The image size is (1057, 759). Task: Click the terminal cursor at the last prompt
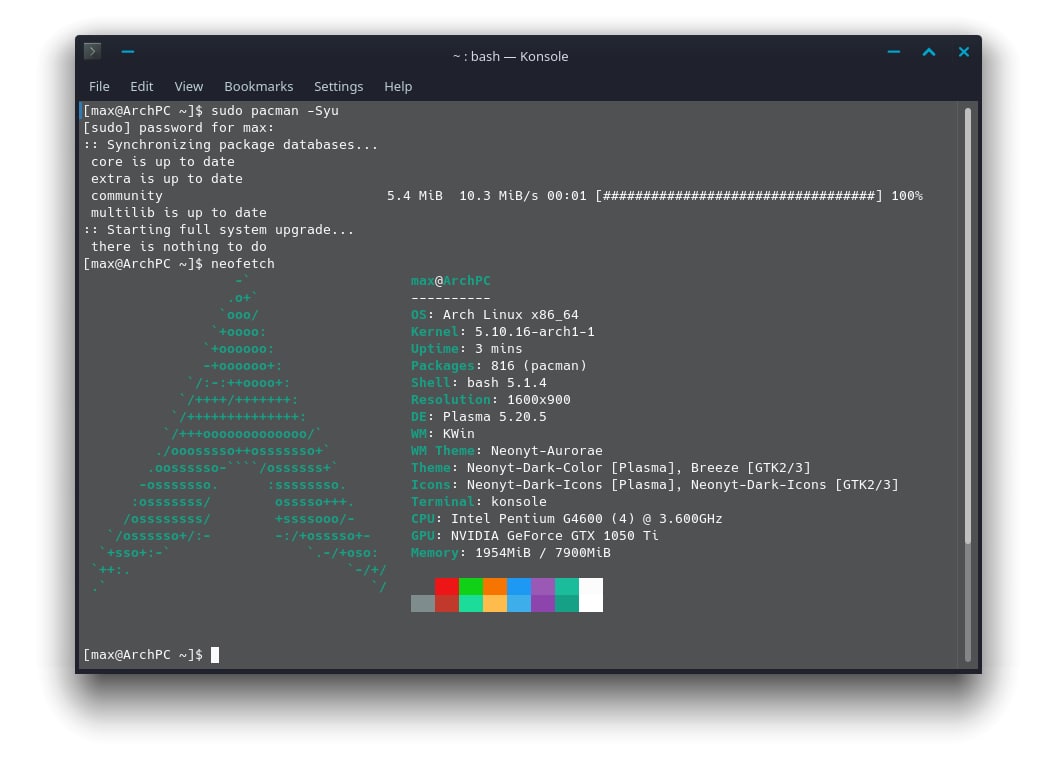[215, 655]
